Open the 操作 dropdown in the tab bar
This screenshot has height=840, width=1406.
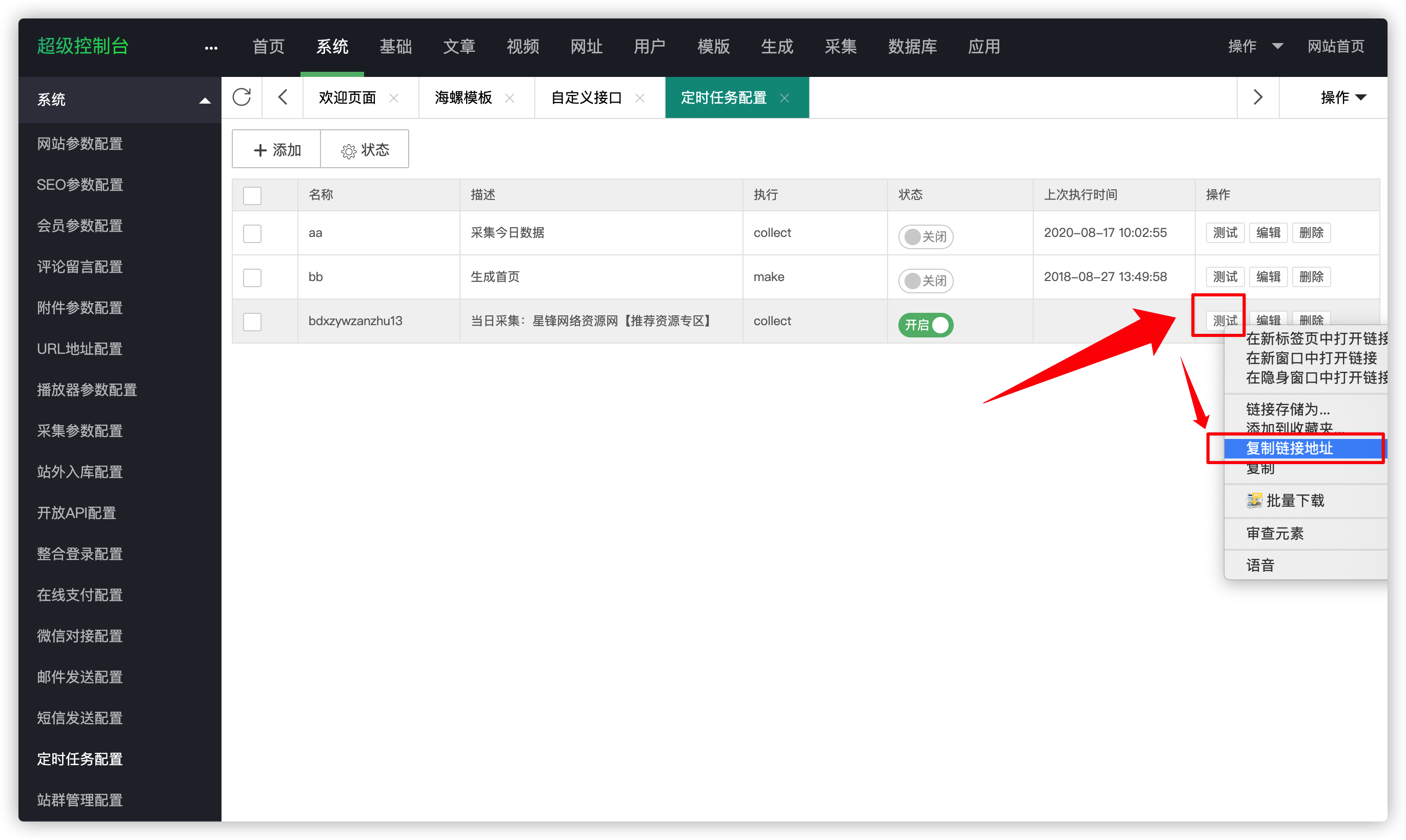(1343, 97)
